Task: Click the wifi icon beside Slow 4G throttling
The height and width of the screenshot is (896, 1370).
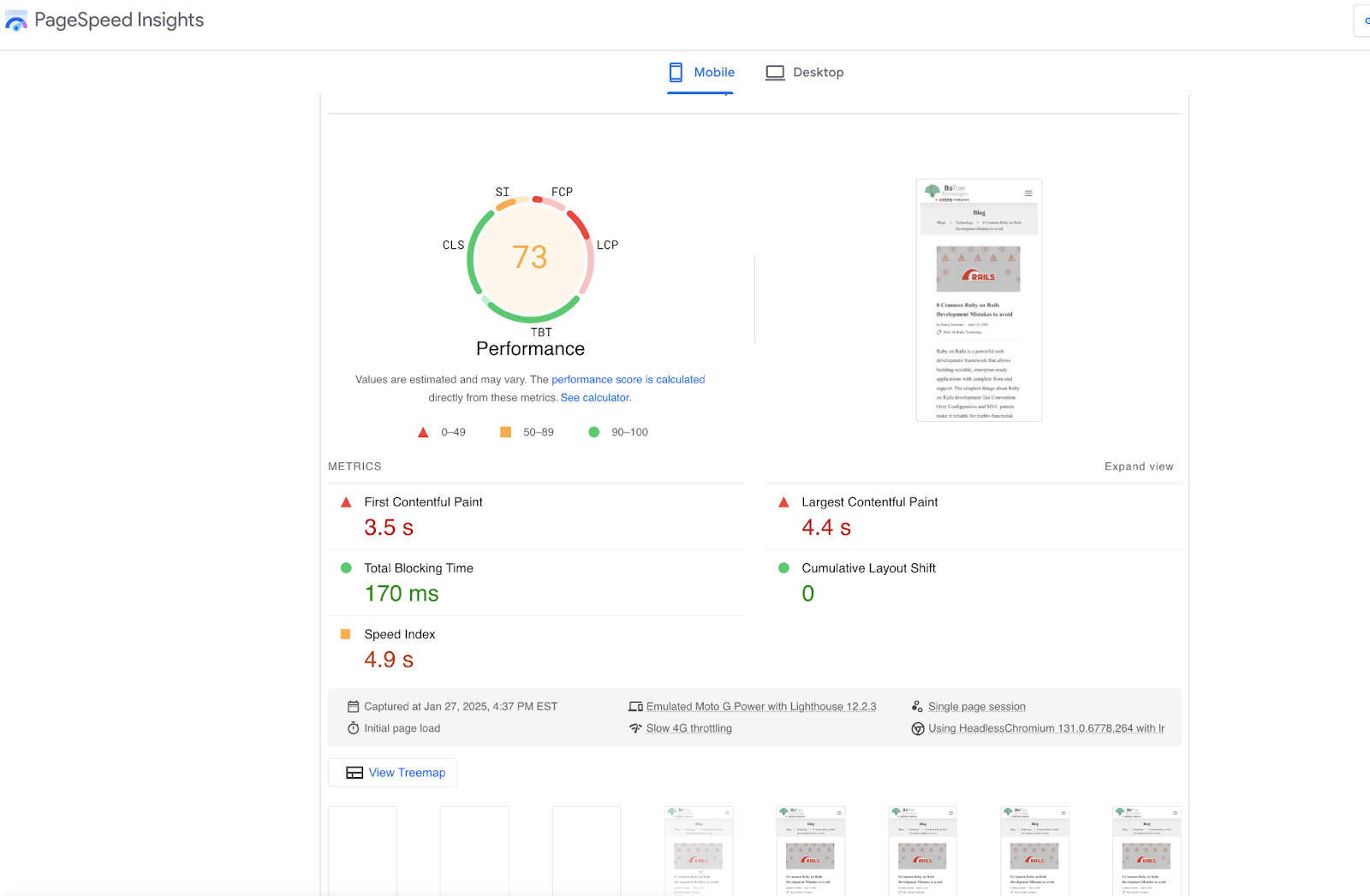Action: pos(635,728)
